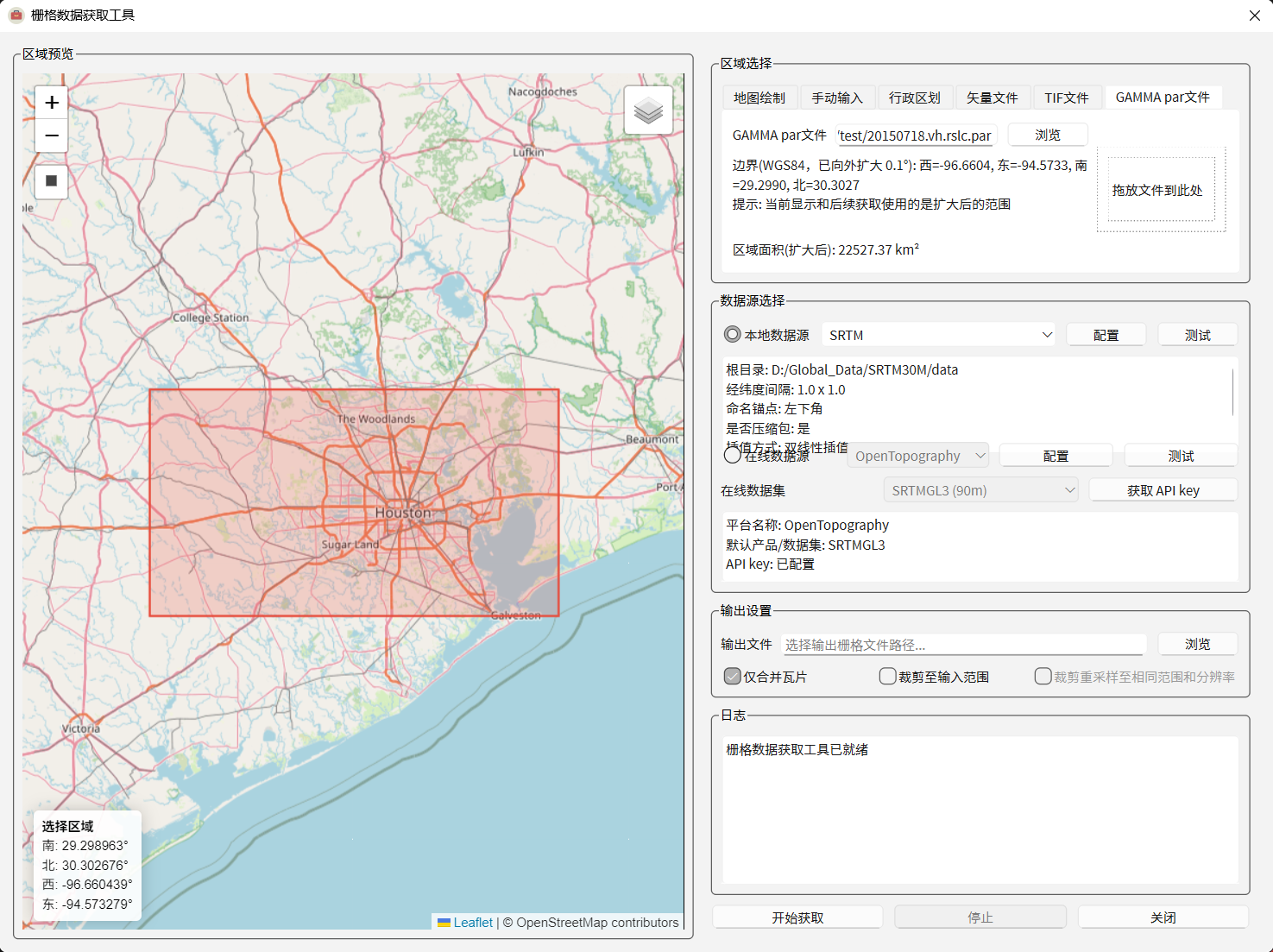
Task: Click the 拖放文件到此处 drop zone
Action: (x=1161, y=190)
